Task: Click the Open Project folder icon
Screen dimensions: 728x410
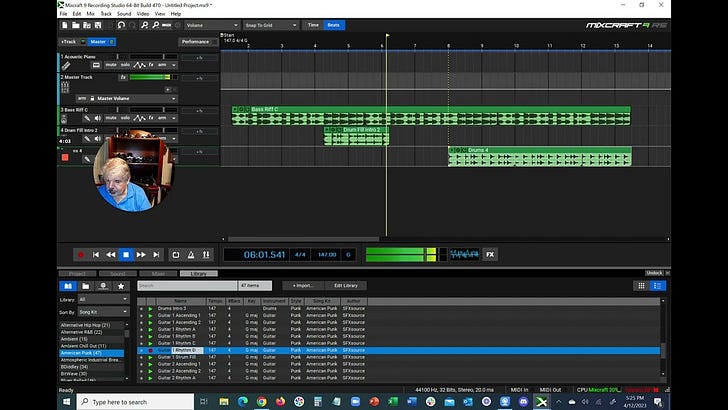Action: tap(76, 25)
